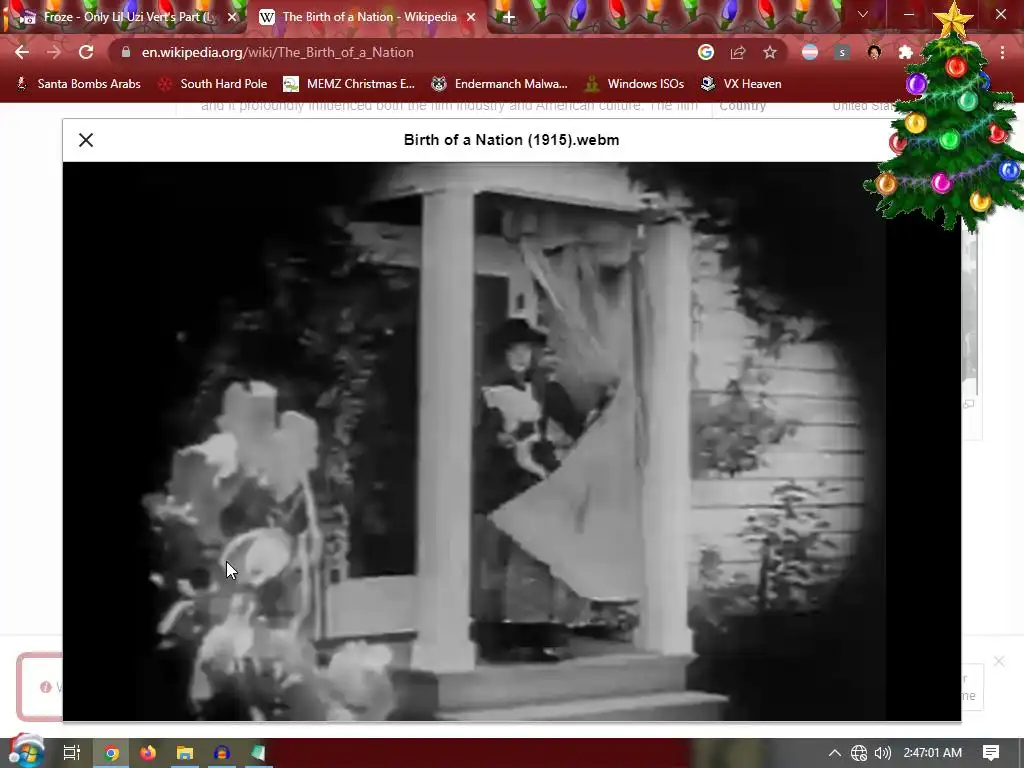This screenshot has width=1024, height=768.
Task: View site security lock info
Action: point(126,52)
